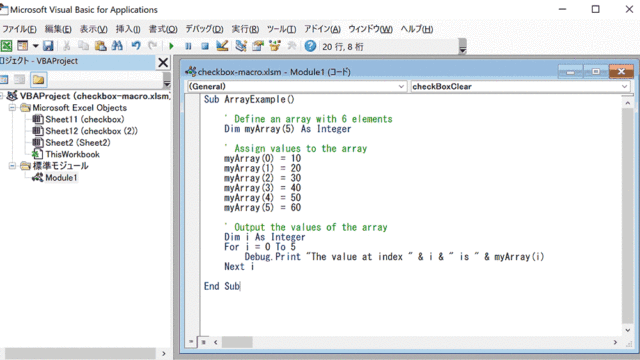Click View Code icon in project pane
640x360 pixels.
(x=4, y=80)
